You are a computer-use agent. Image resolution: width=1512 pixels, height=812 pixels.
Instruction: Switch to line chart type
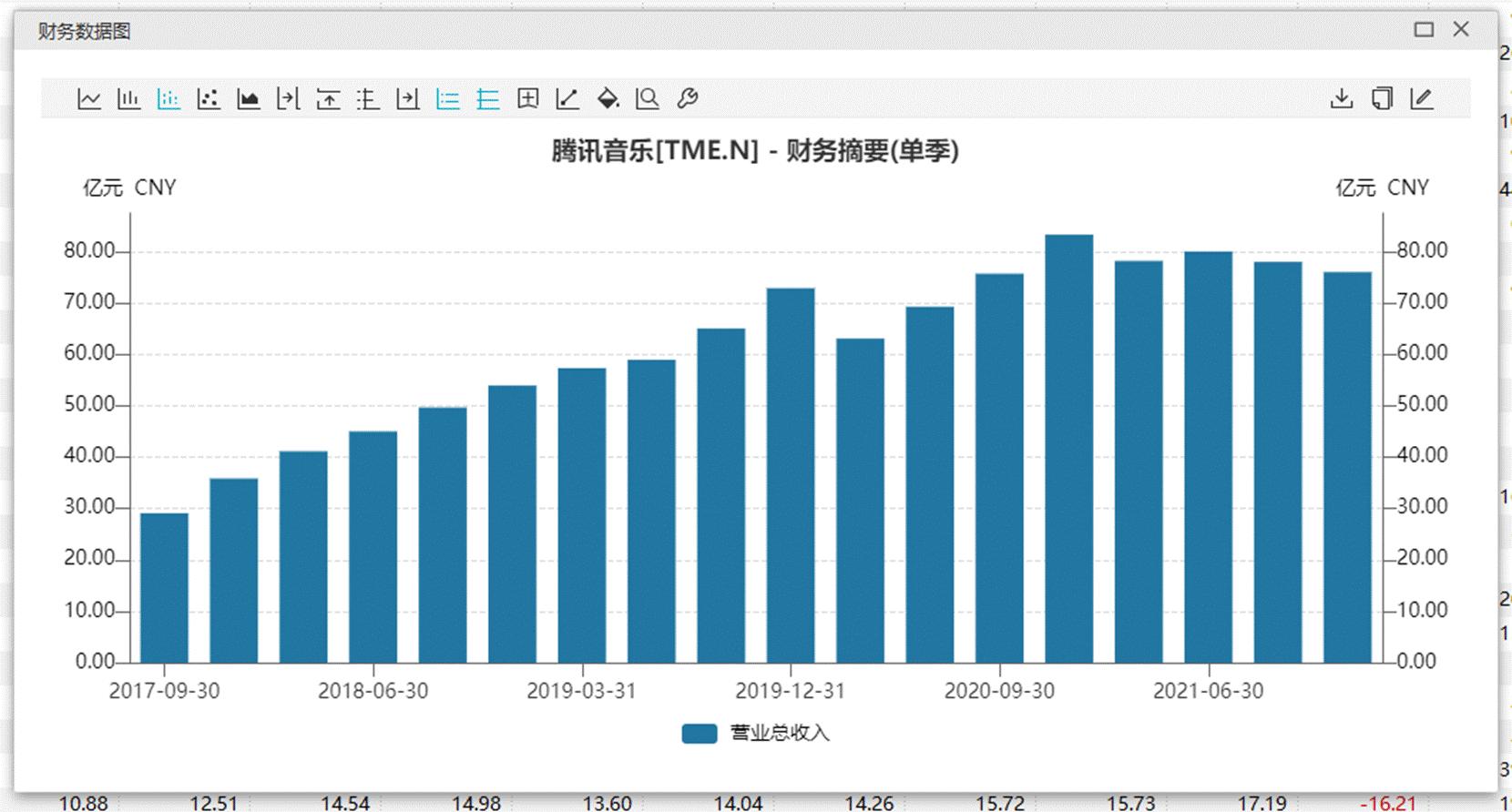pos(88,98)
